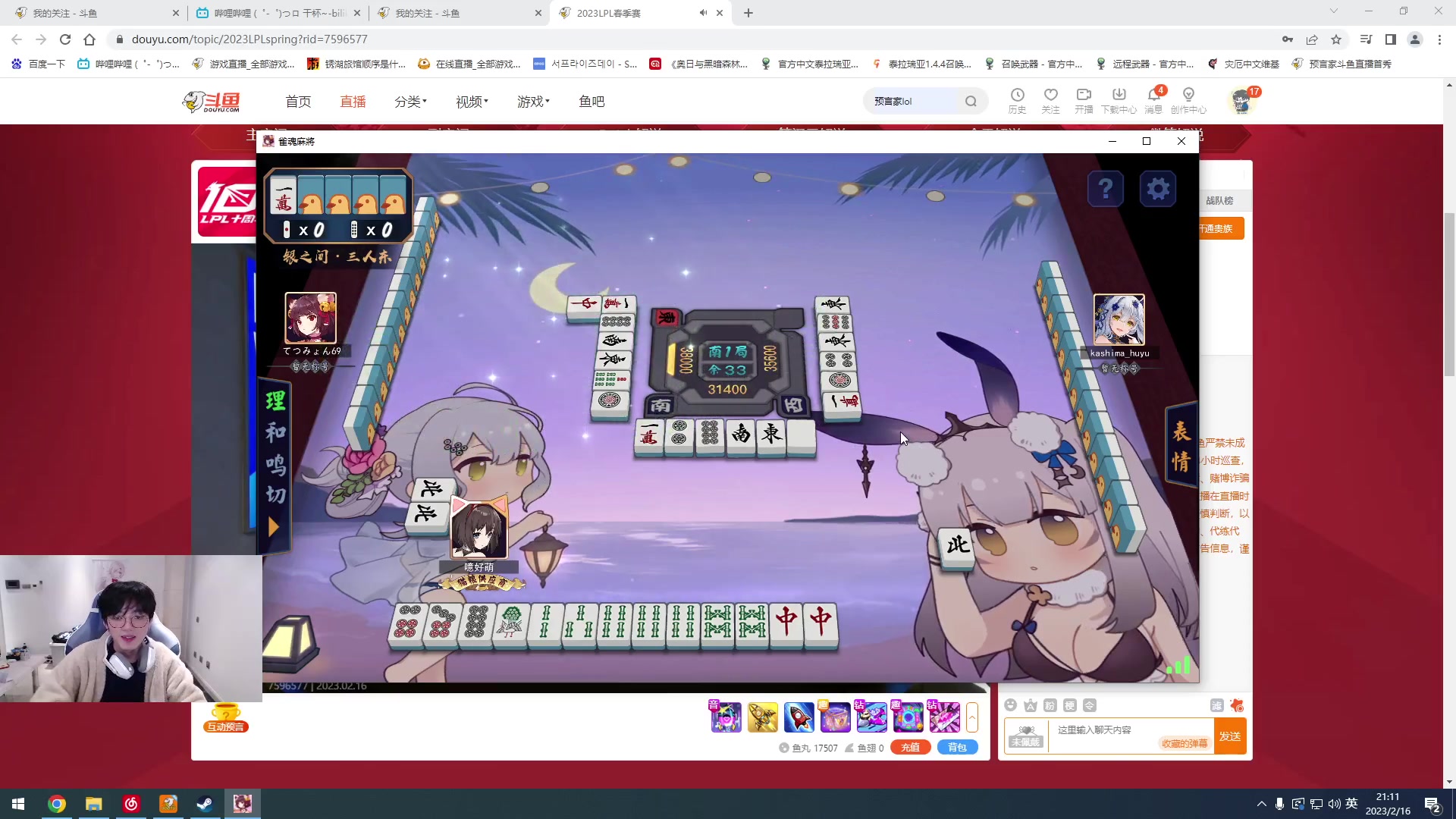Click the search magnifier icon in search bar
1456x819 pixels.
971,101
